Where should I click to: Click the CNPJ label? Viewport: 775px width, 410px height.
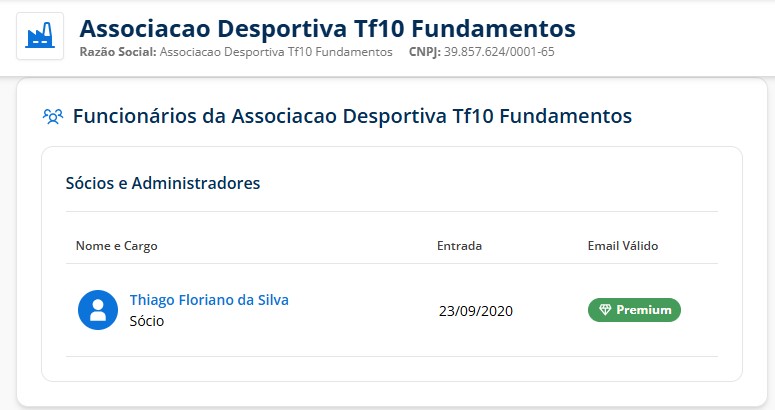point(424,51)
